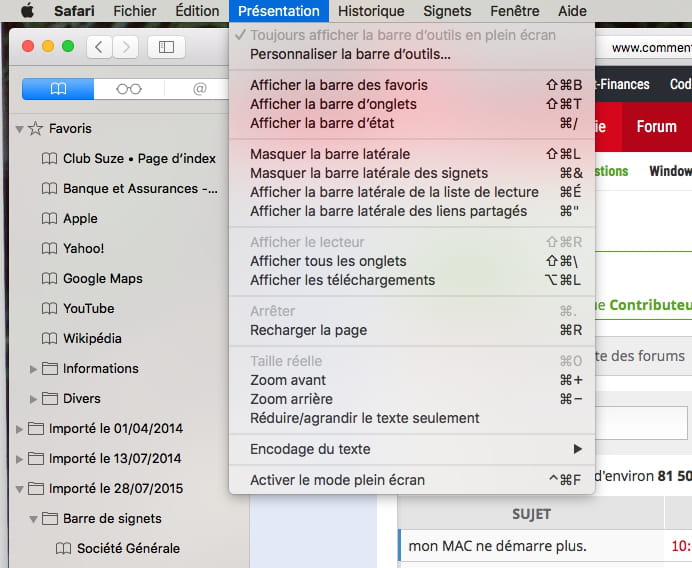Toggle the sidebar toolbar button

pyautogui.click(x=166, y=47)
